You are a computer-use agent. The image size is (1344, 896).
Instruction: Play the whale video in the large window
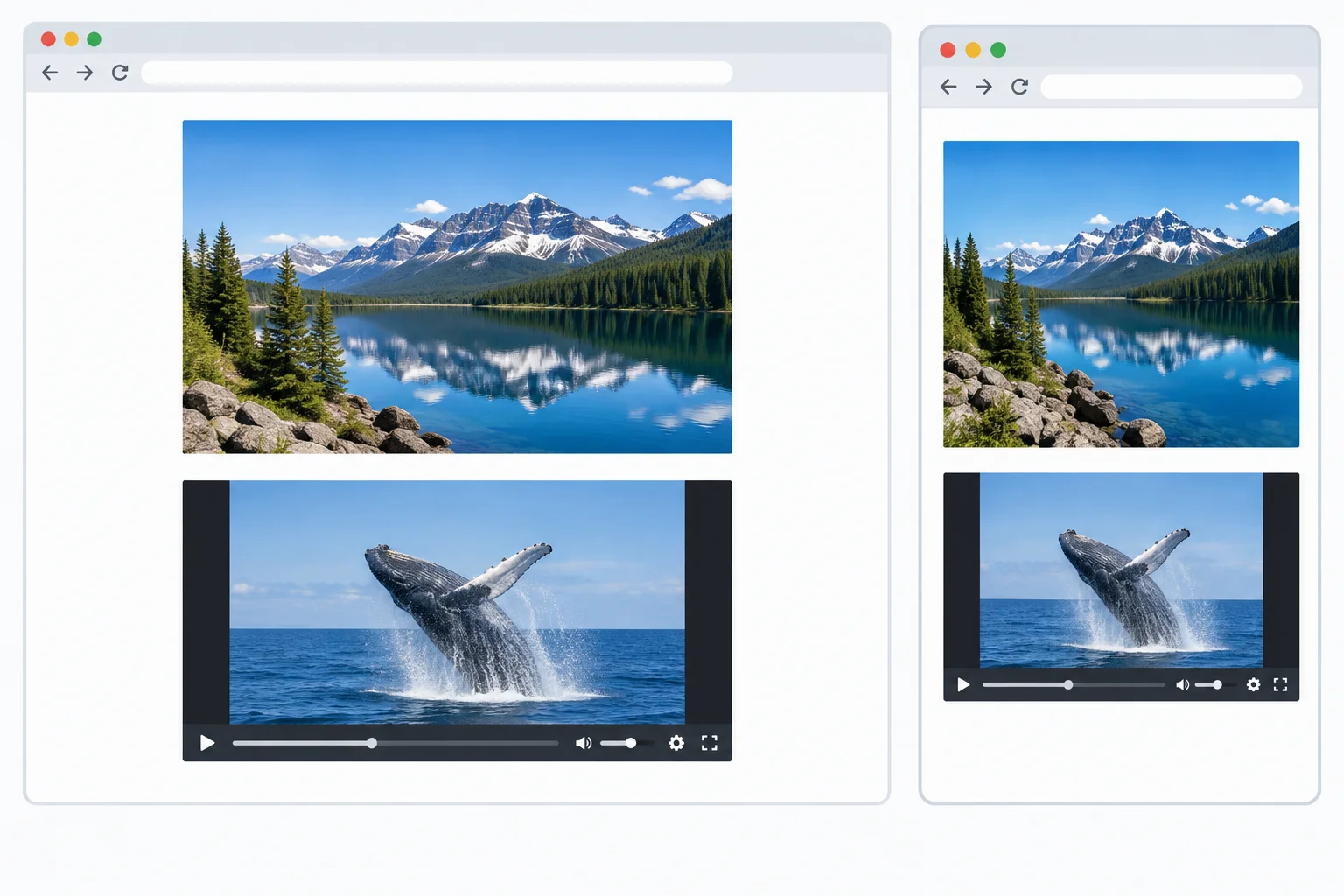point(207,743)
